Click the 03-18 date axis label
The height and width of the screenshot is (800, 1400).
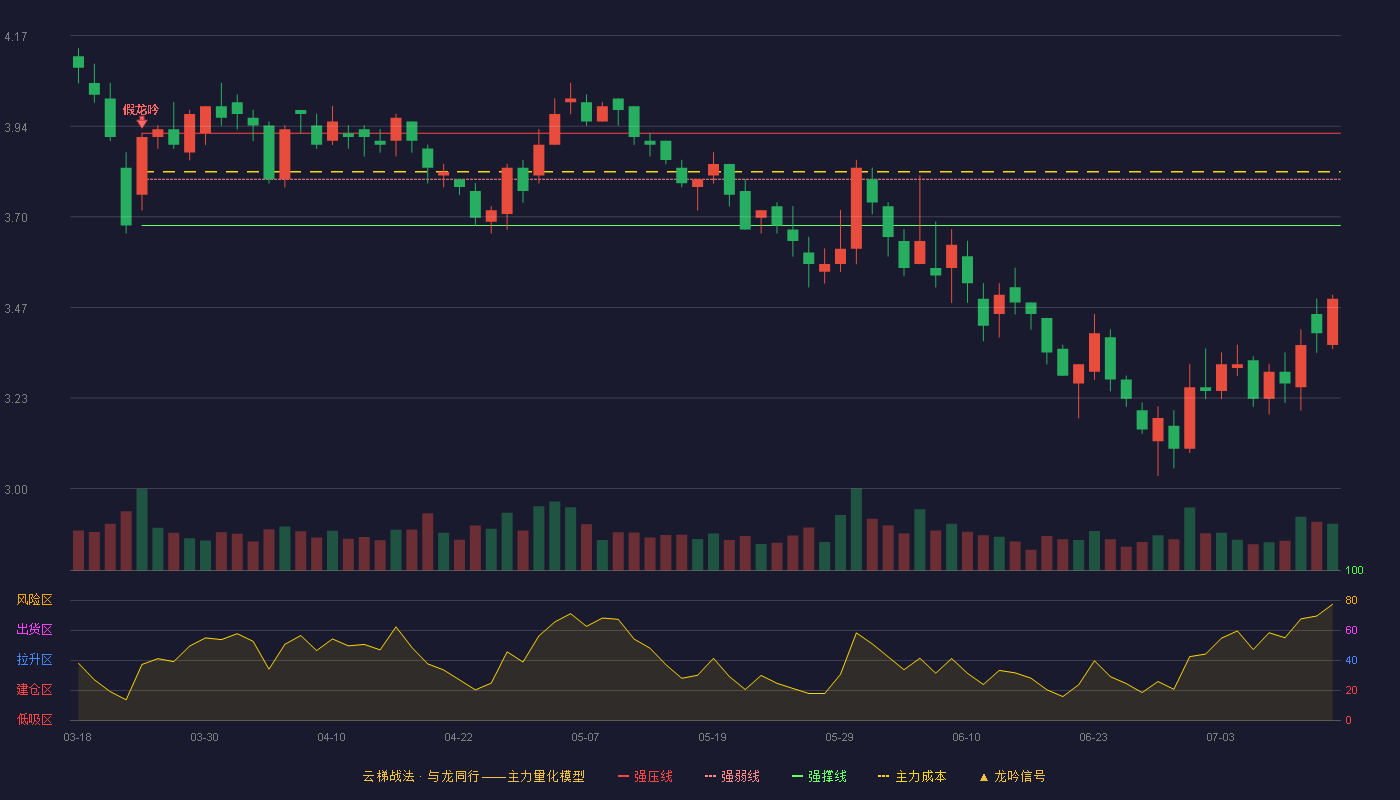click(77, 737)
